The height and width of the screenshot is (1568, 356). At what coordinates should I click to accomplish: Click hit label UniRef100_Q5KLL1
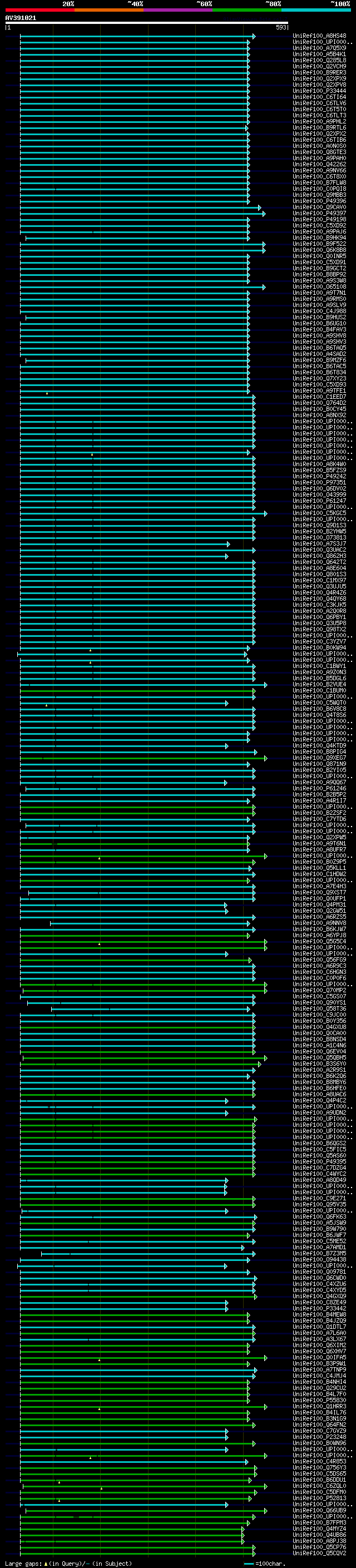pos(319,868)
